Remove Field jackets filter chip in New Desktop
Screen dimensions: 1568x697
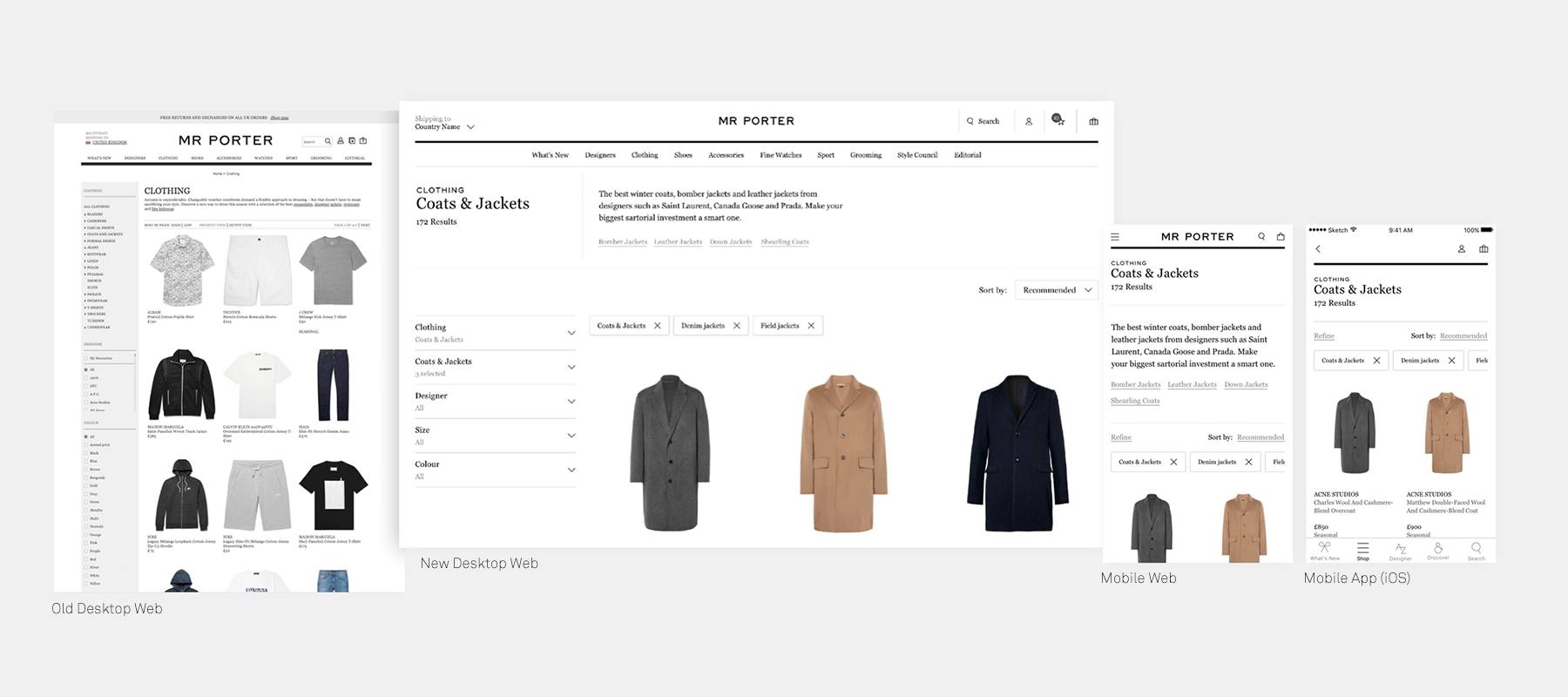tap(811, 326)
